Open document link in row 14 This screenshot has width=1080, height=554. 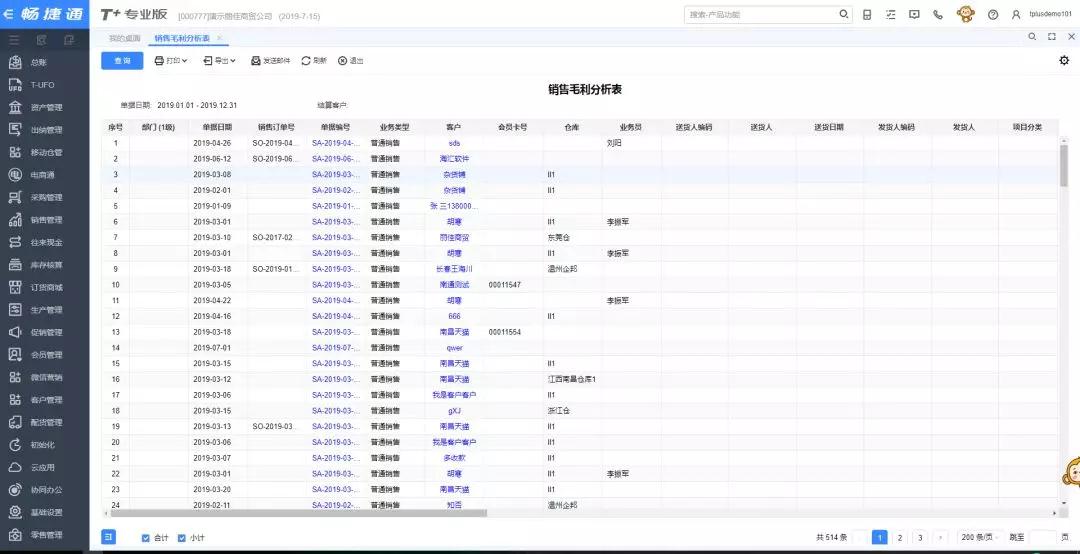[x=336, y=348]
